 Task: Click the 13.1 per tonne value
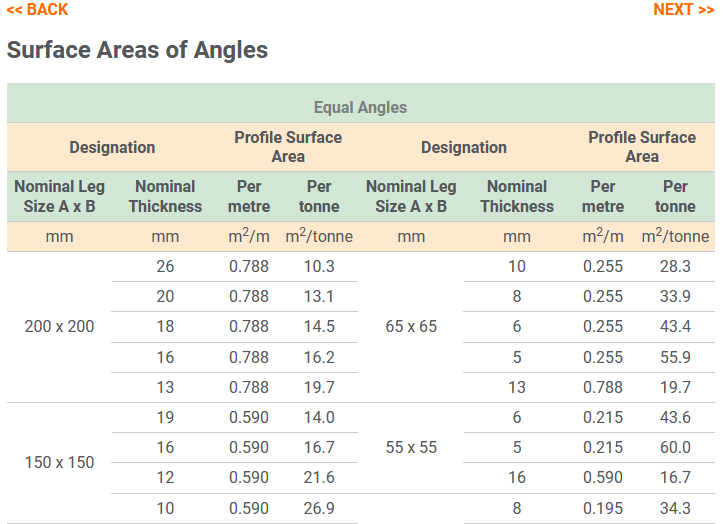[318, 297]
